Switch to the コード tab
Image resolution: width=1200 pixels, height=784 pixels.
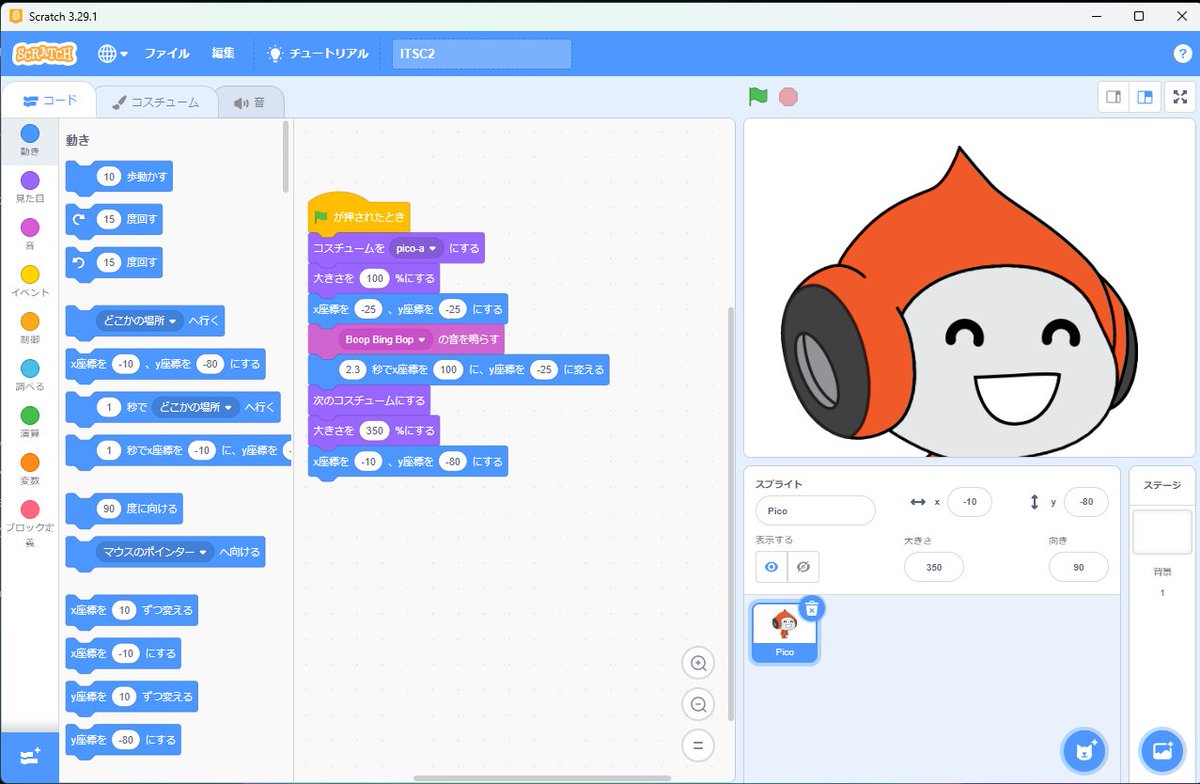coord(49,101)
